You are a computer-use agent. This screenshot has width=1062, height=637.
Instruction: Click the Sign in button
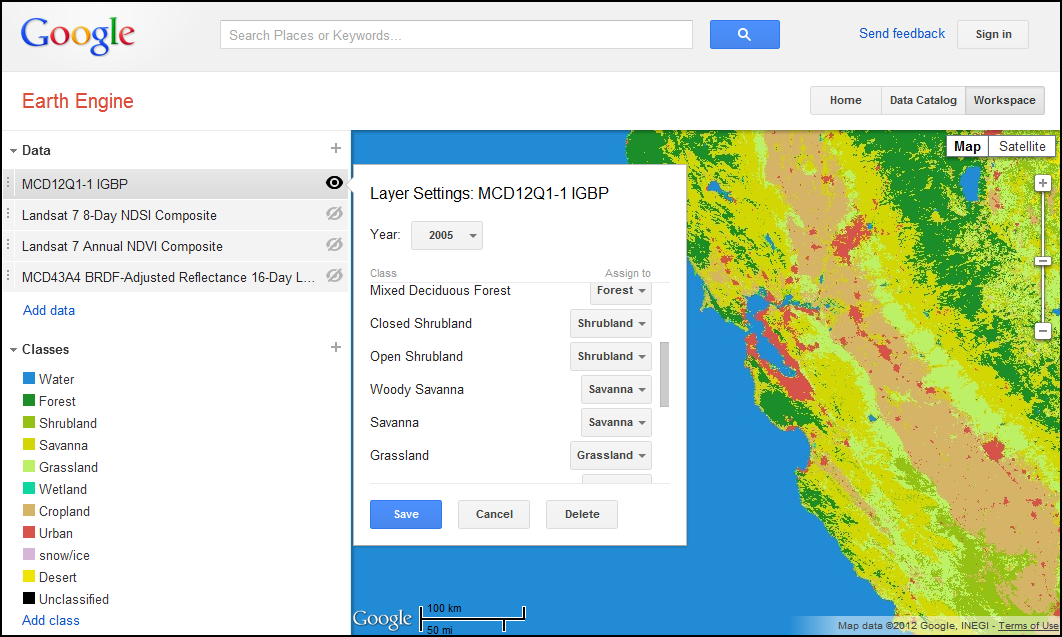[993, 35]
